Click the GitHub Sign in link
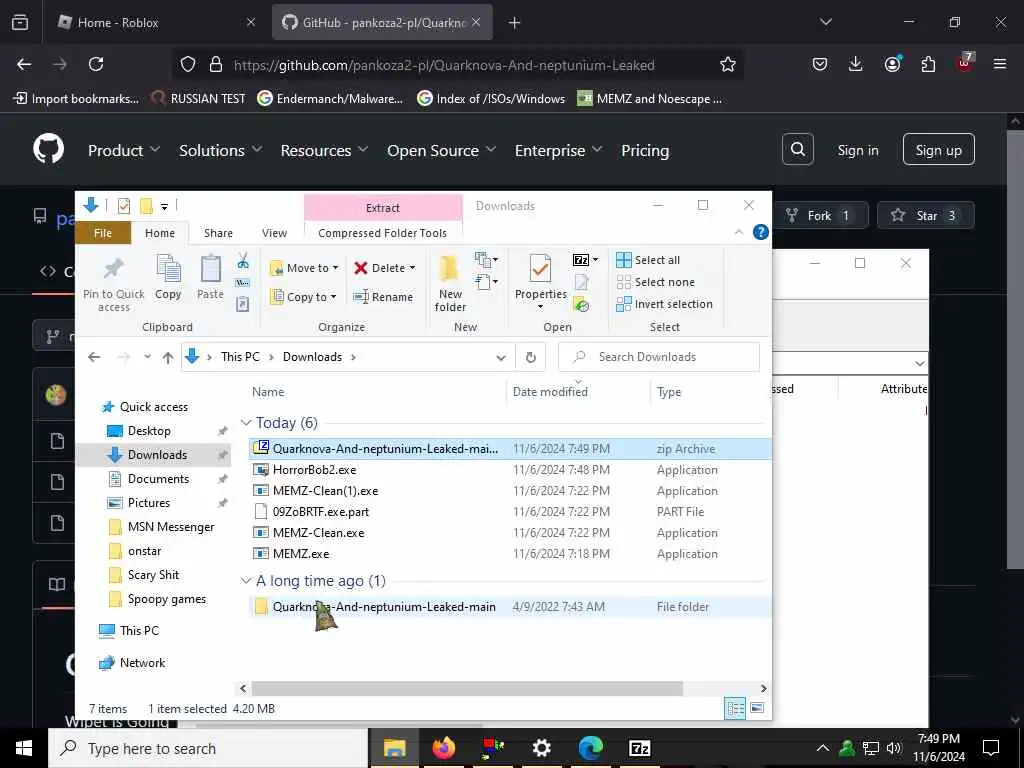Viewport: 1024px width, 768px height. point(857,150)
